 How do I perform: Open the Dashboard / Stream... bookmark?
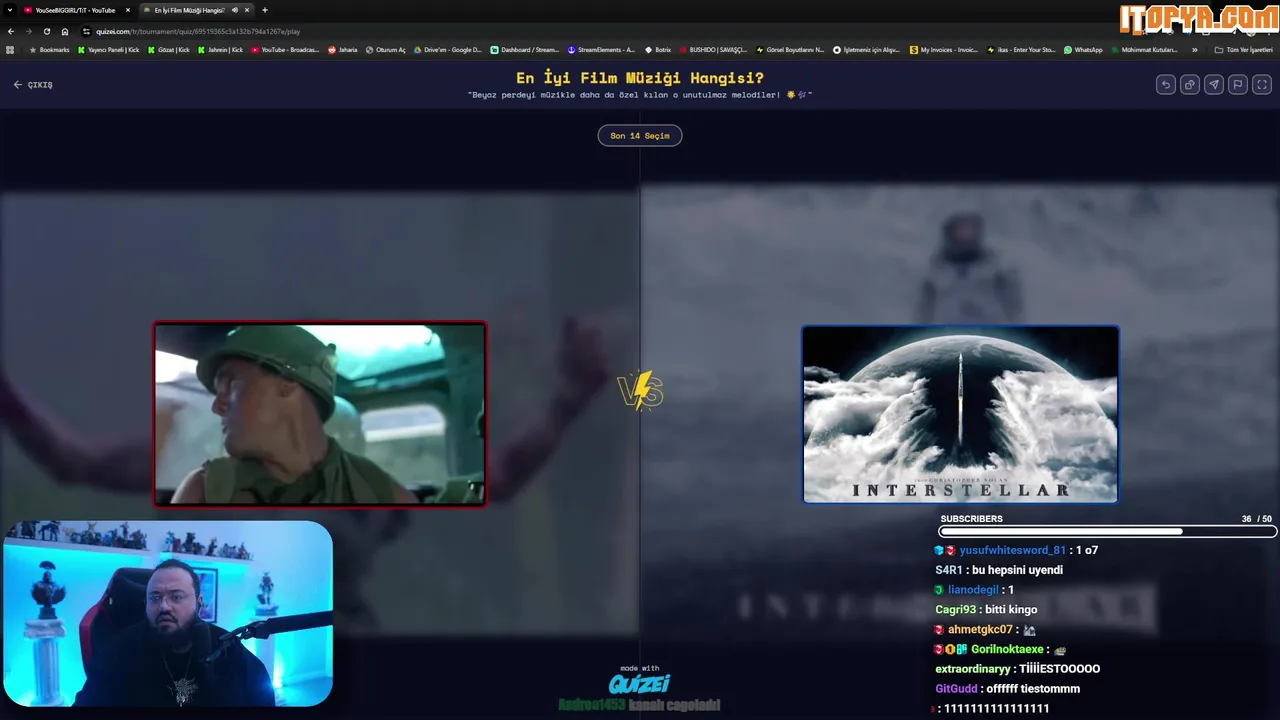pyautogui.click(x=524, y=50)
